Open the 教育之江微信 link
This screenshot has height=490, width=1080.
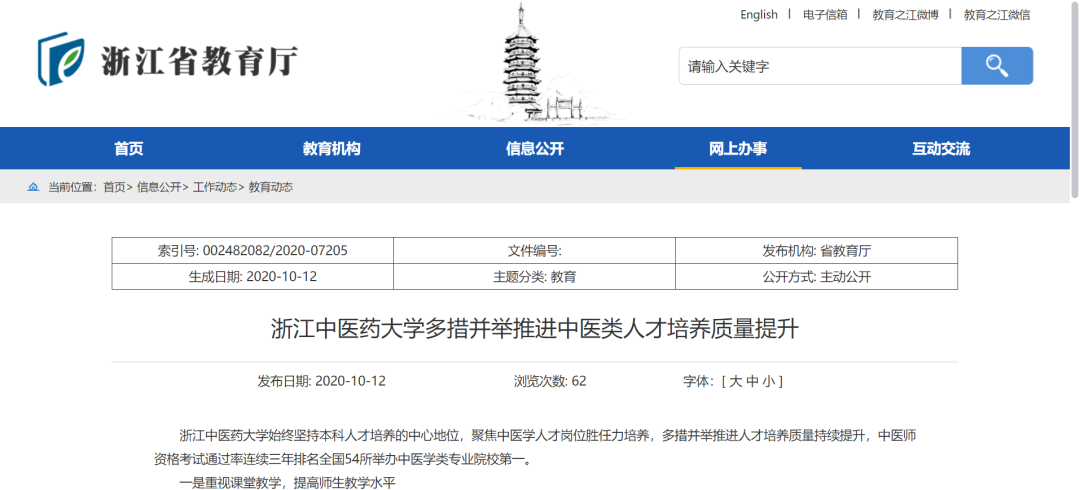click(x=997, y=14)
